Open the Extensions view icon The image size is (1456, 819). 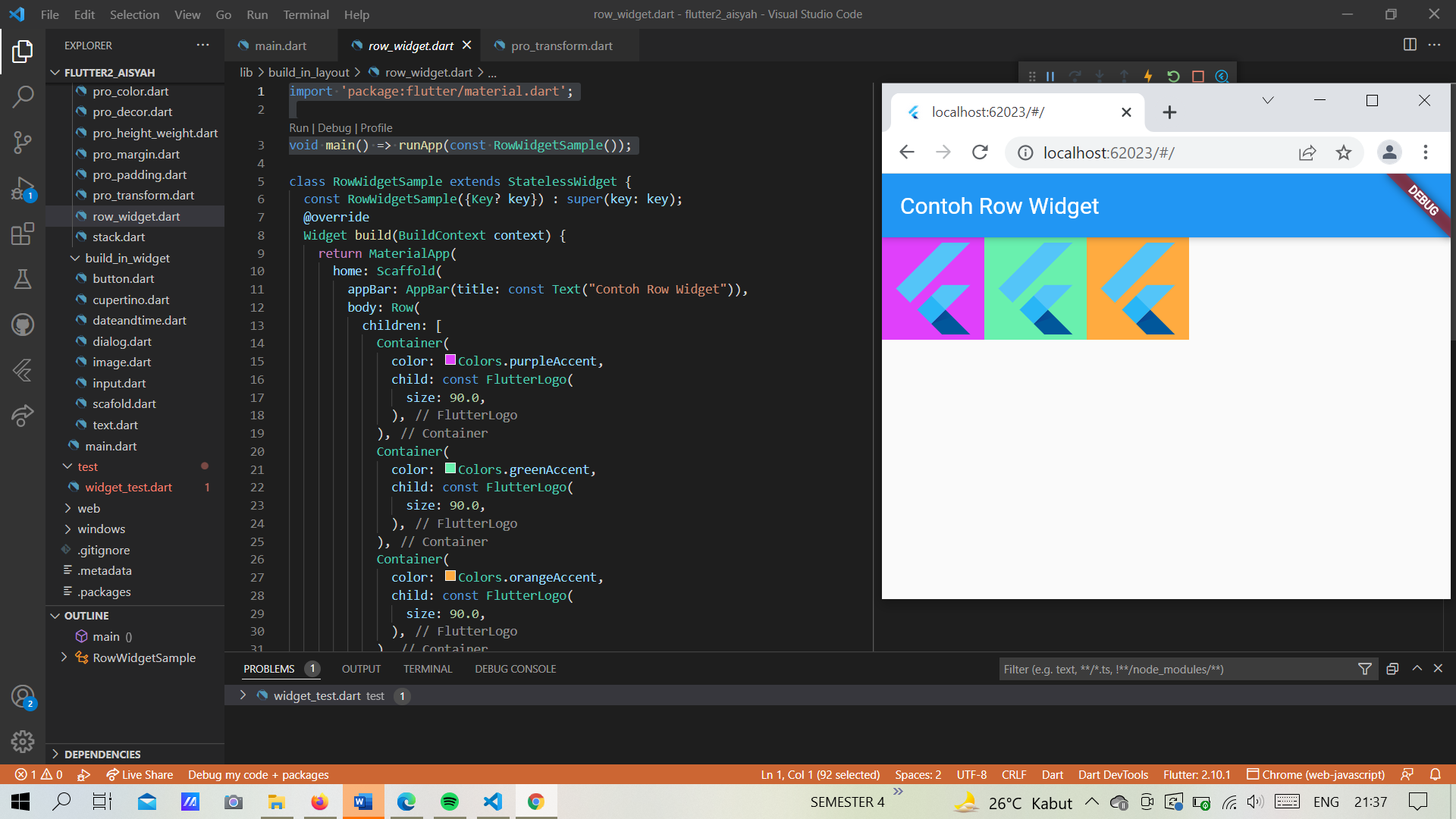click(23, 234)
